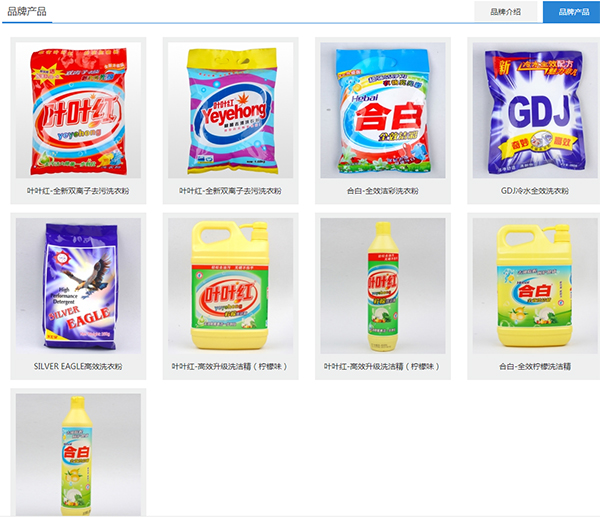This screenshot has width=600, height=517.
Task: Select the 品牌产品 tab
Action: coord(572,12)
